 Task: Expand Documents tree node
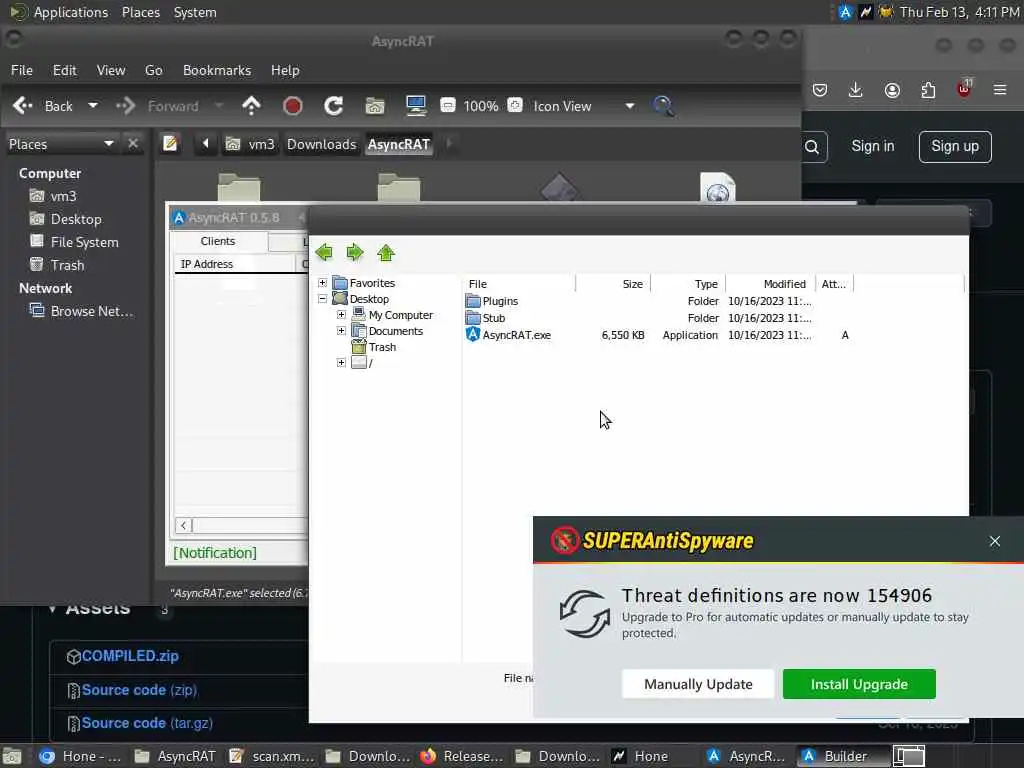coord(341,330)
